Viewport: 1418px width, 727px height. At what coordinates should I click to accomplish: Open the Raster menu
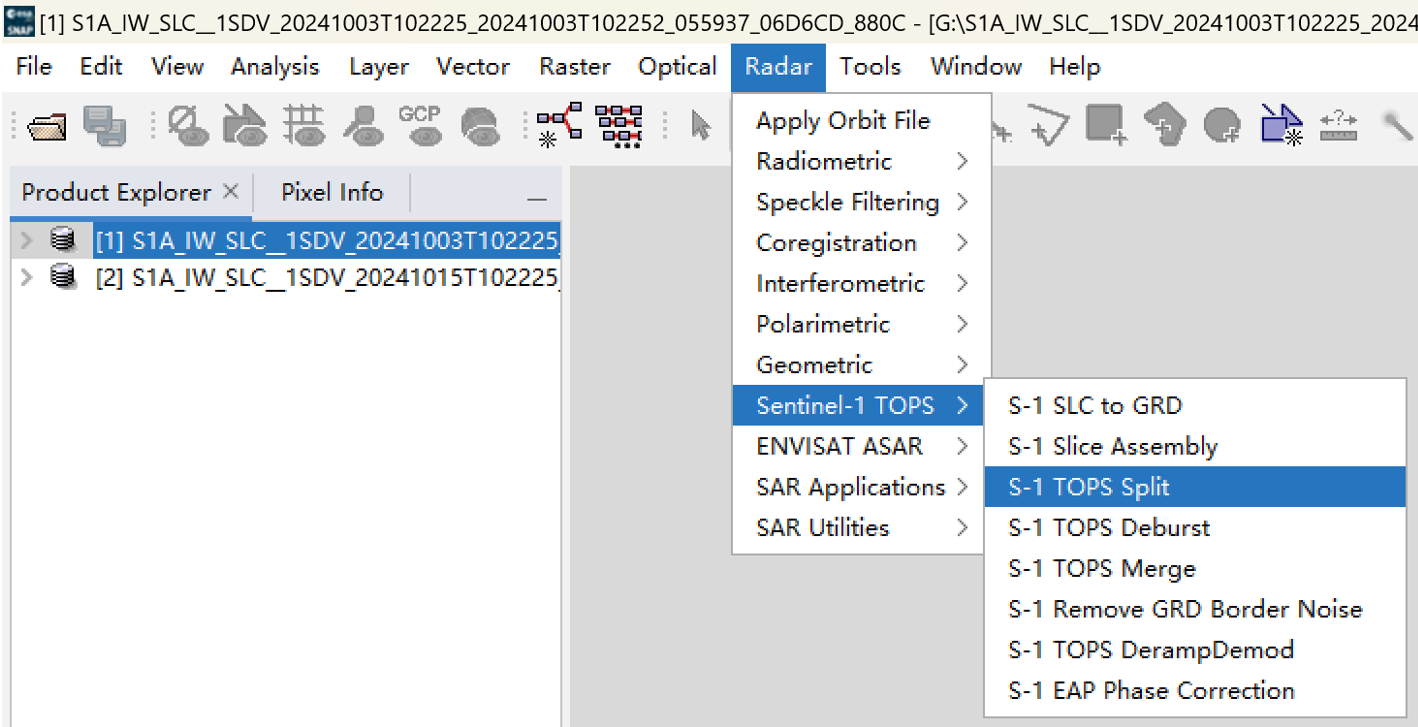575,67
